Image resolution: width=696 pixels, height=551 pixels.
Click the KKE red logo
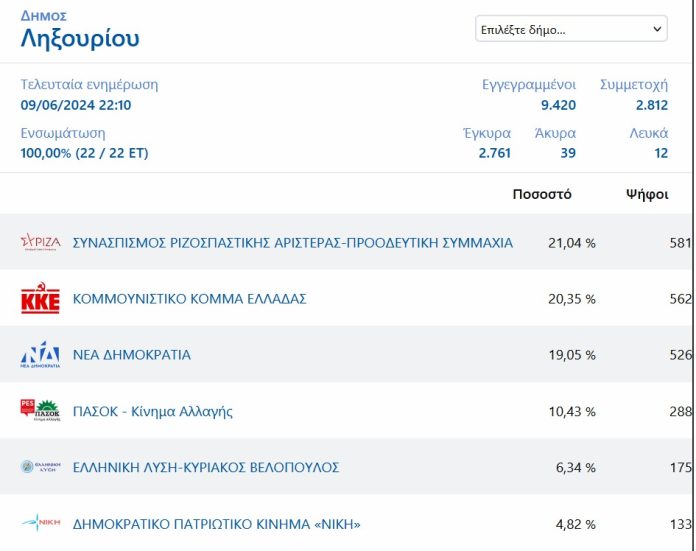[x=40, y=298]
